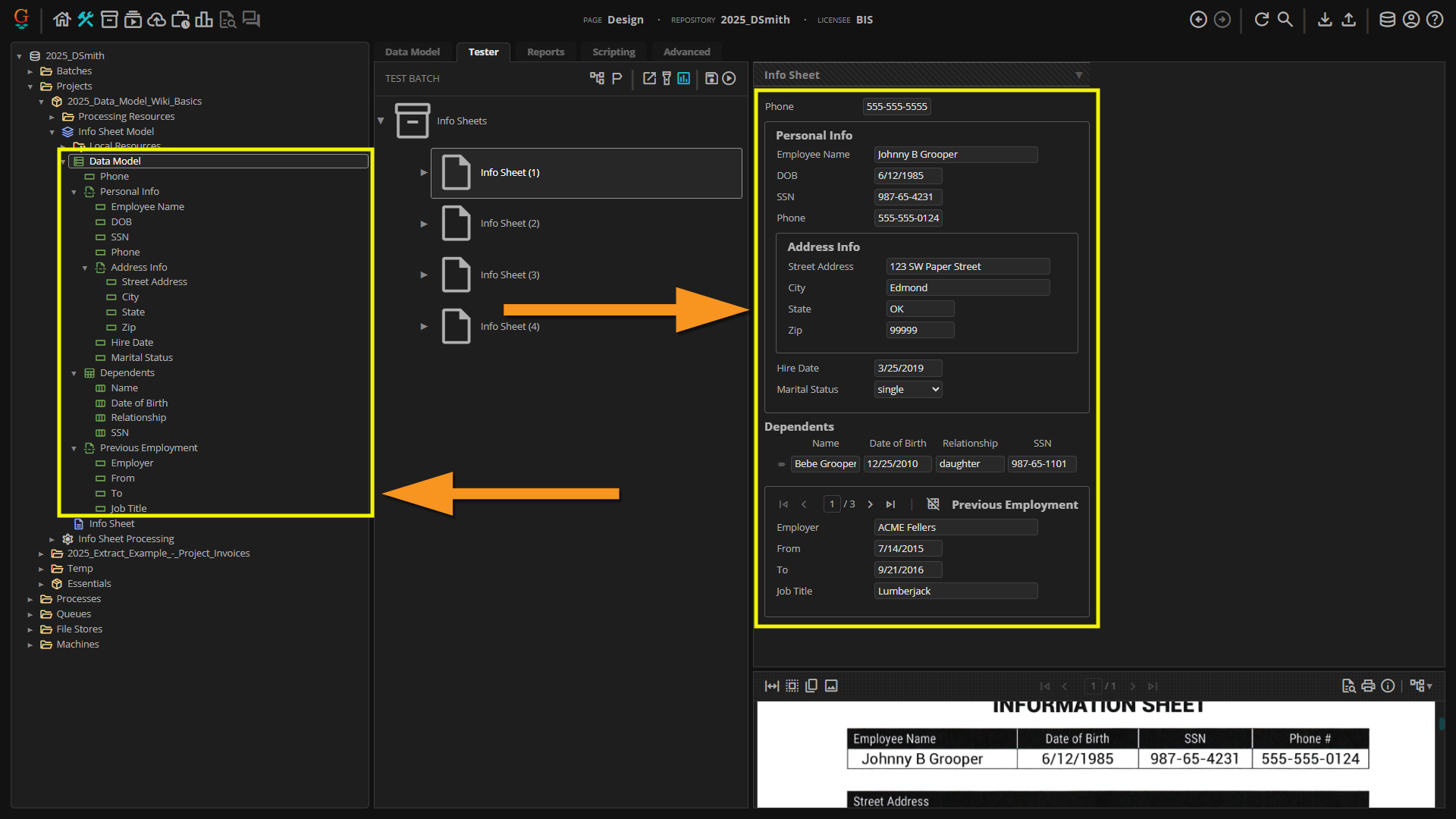Open the Marital Status dropdown
The image size is (1456, 819).
click(908, 390)
